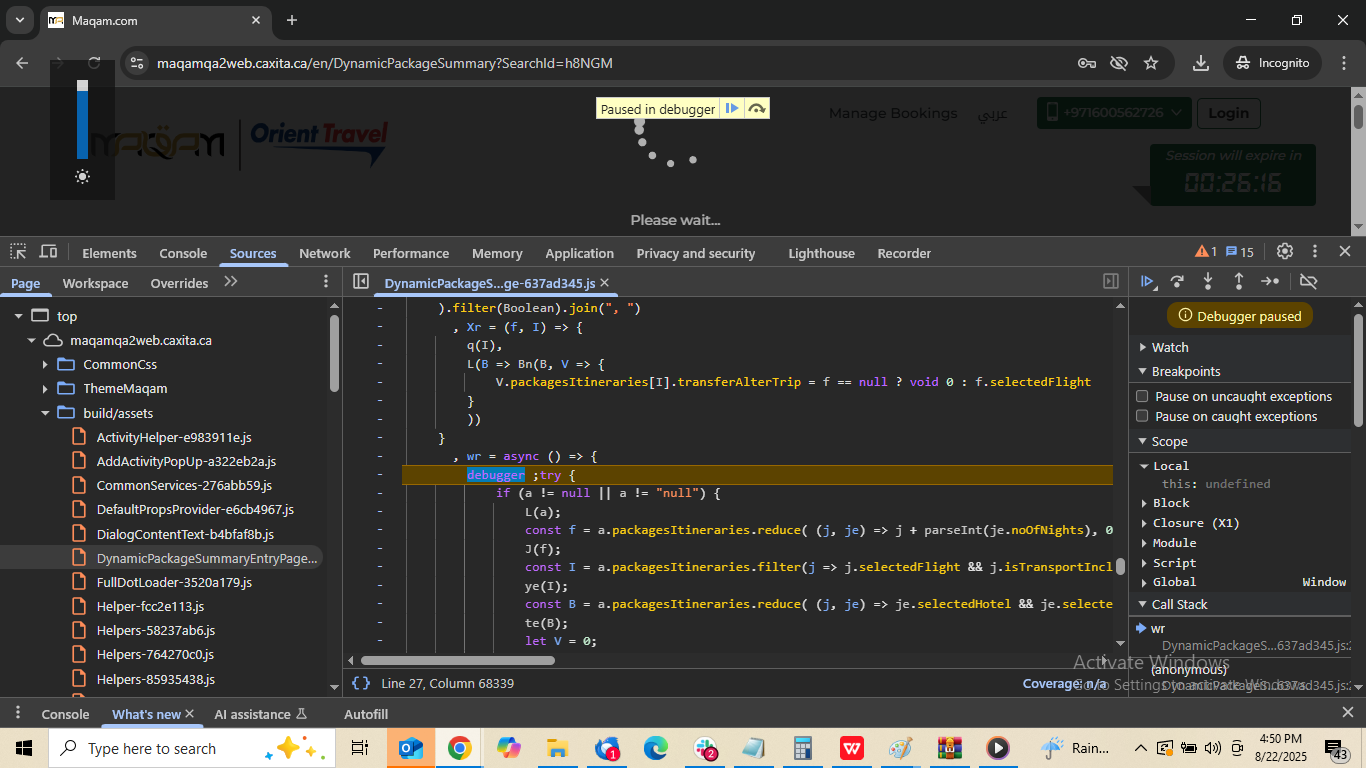
Task: Deactivate breakpoints icon in debugger toolbar
Action: point(1308,282)
